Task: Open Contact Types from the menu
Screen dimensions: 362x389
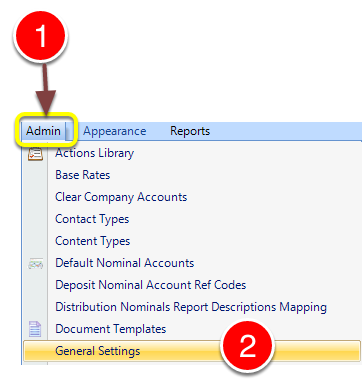Action: [x=191, y=219]
